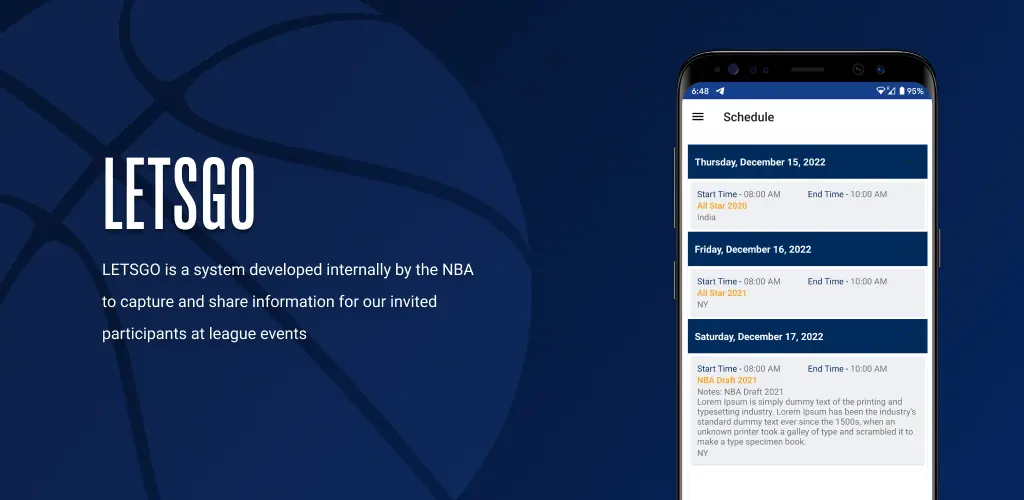Open the NBA Draft 2021 event link
This screenshot has height=500, width=1024.
(727, 380)
